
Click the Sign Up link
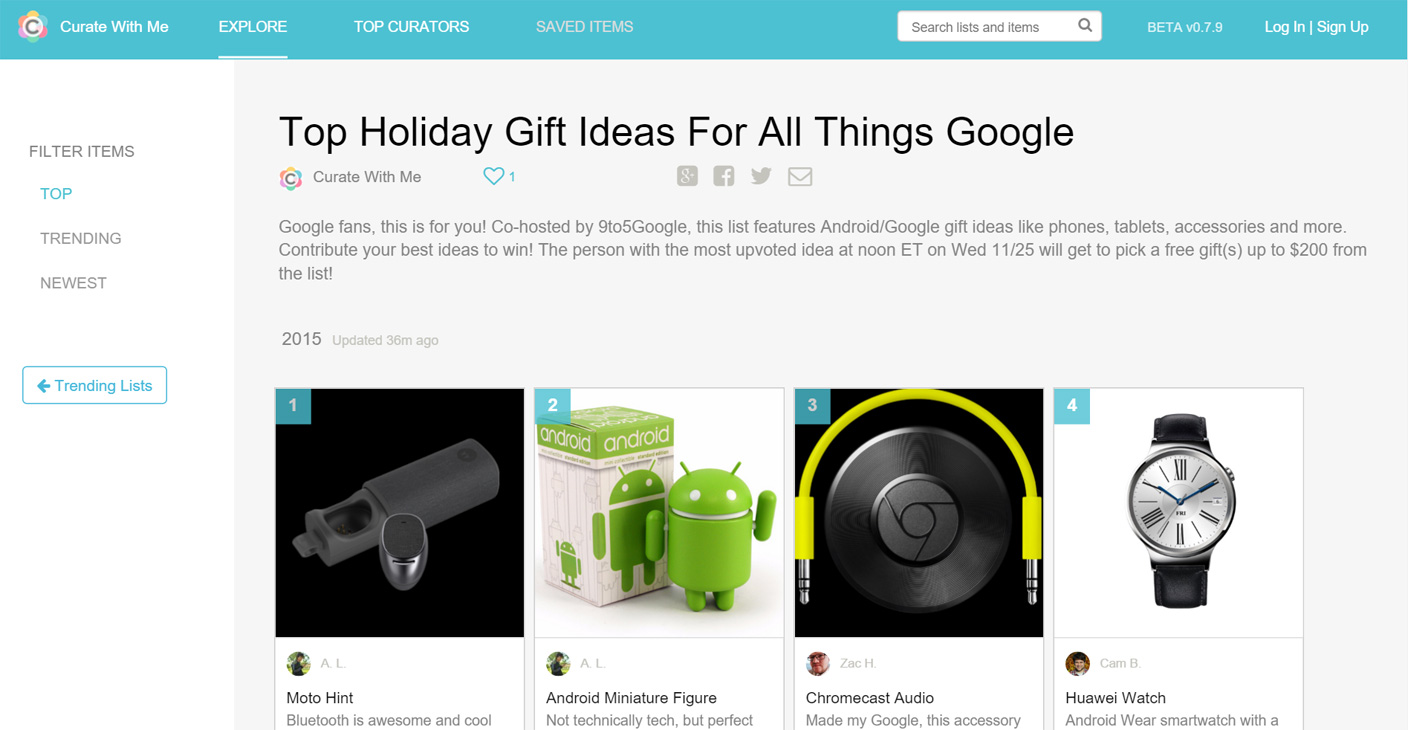tap(1342, 27)
